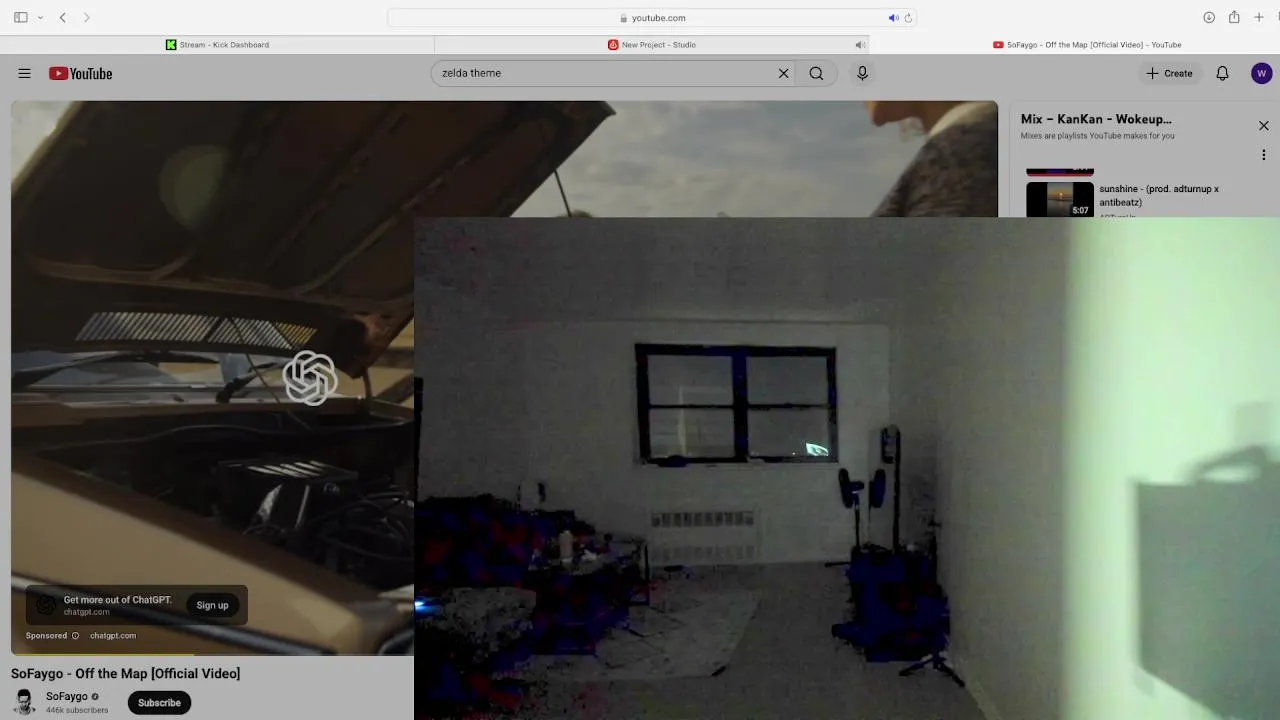Close the Mix playlist panel
Viewport: 1280px width, 720px height.
[1264, 126]
